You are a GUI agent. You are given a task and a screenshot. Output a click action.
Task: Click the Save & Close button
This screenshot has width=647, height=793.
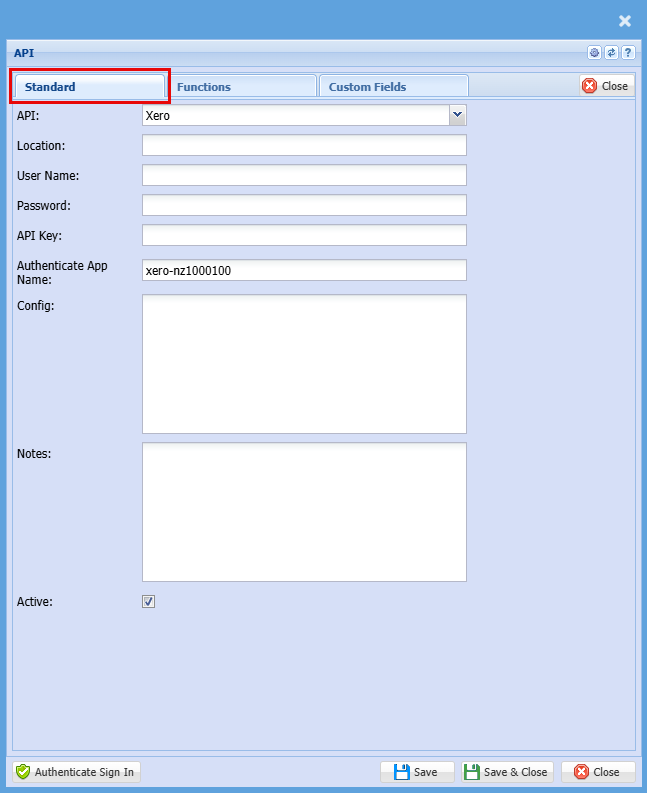[507, 772]
